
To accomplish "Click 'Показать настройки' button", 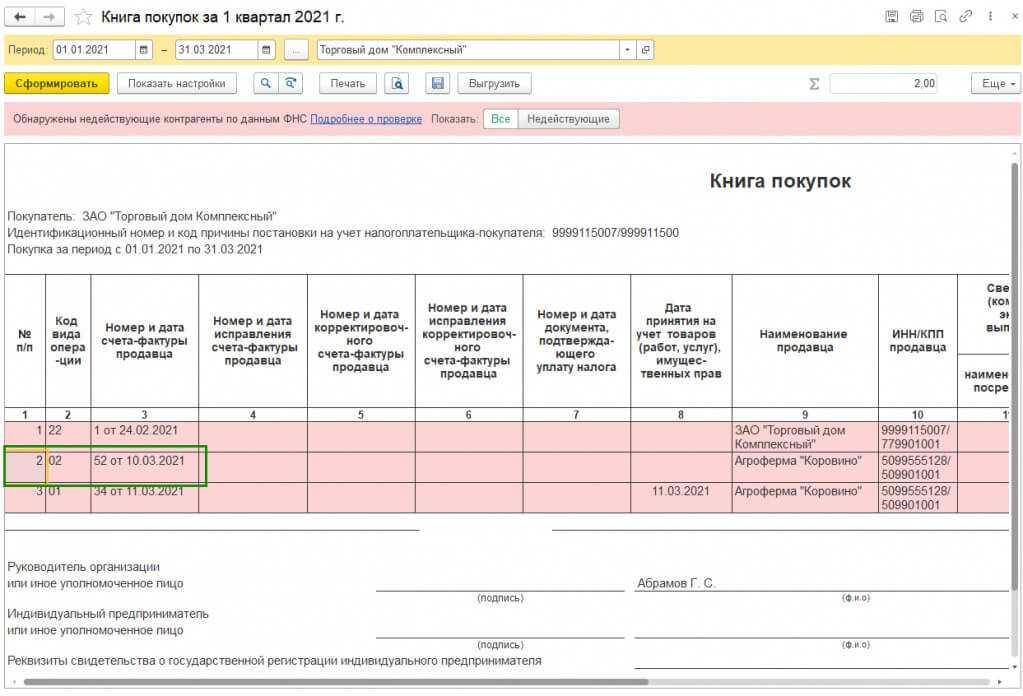I will pyautogui.click(x=177, y=84).
